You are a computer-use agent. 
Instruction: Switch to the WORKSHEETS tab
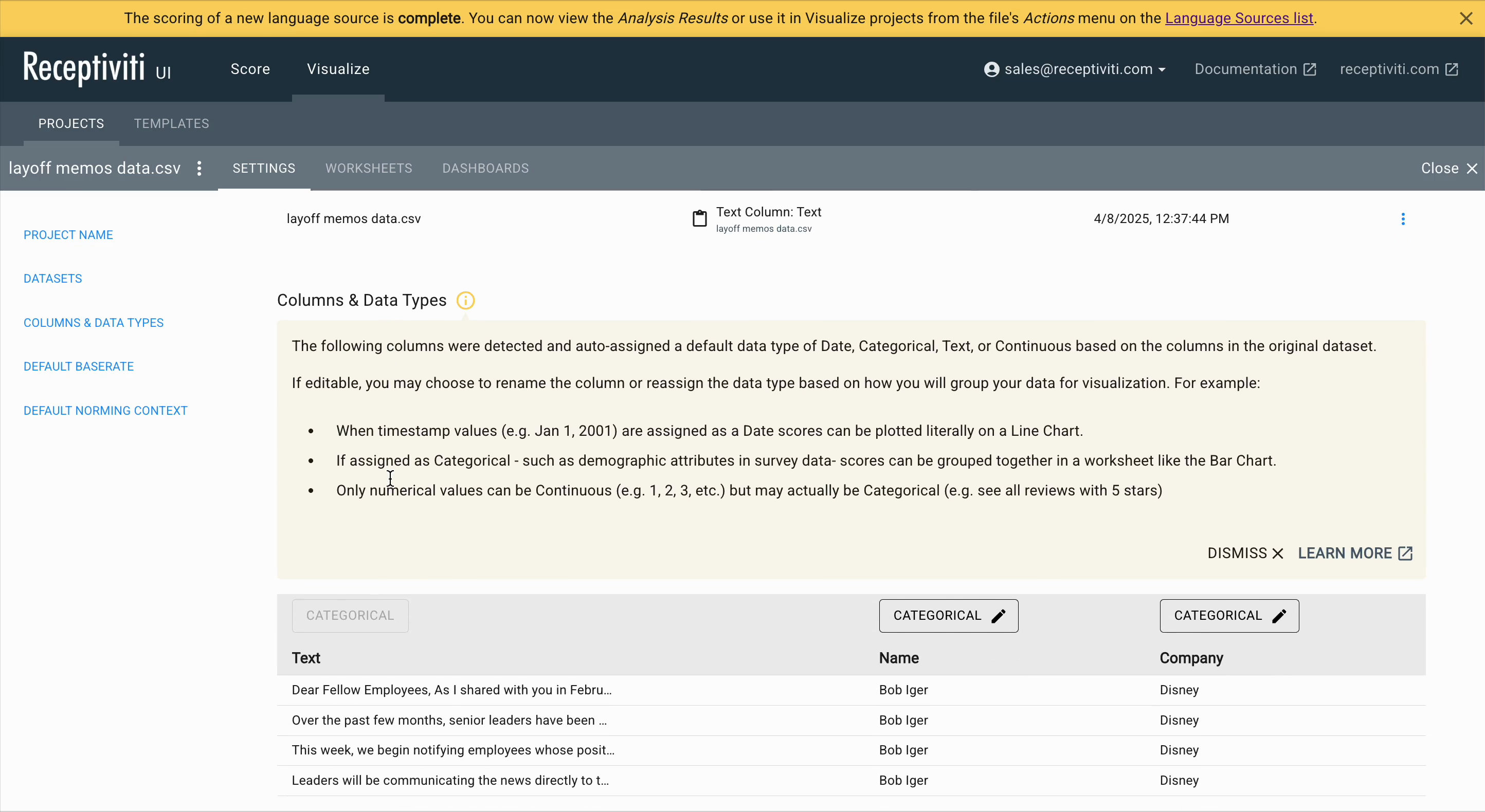[368, 168]
